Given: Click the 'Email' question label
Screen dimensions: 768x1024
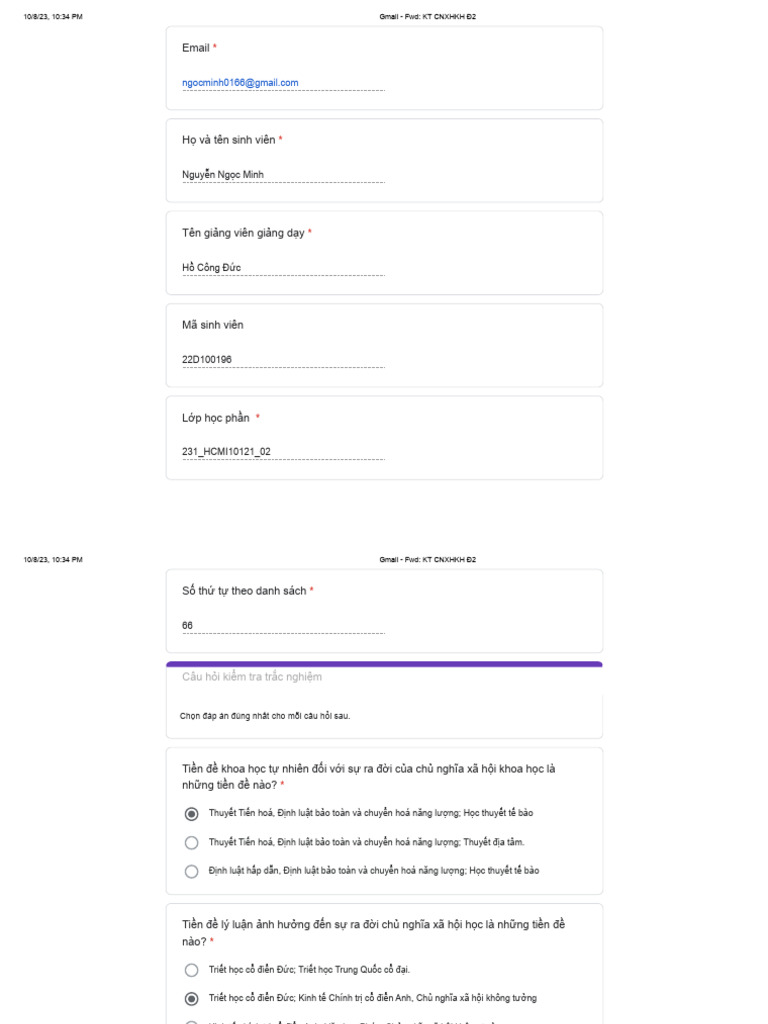Looking at the screenshot, I should tap(196, 48).
